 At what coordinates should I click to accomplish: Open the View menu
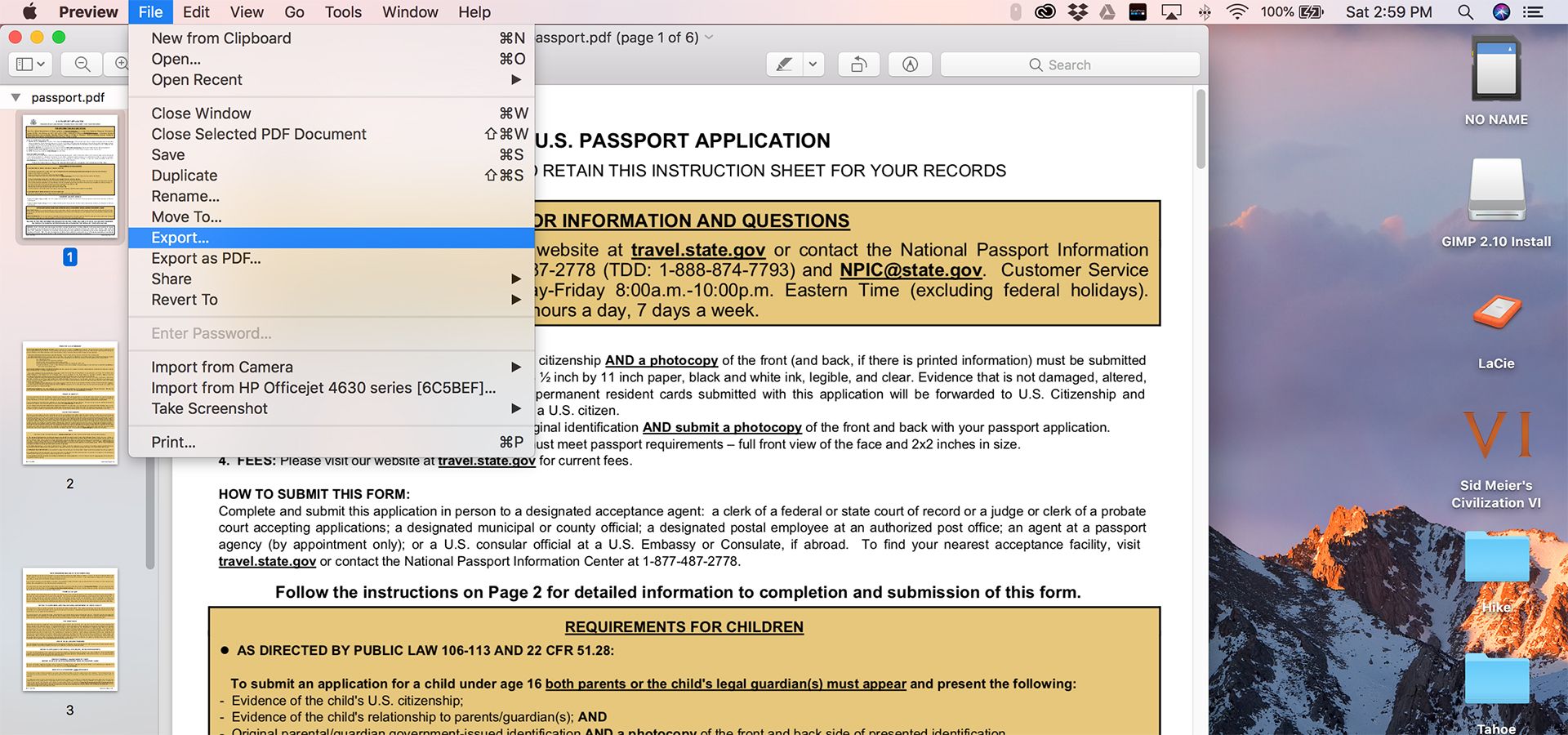coord(247,11)
